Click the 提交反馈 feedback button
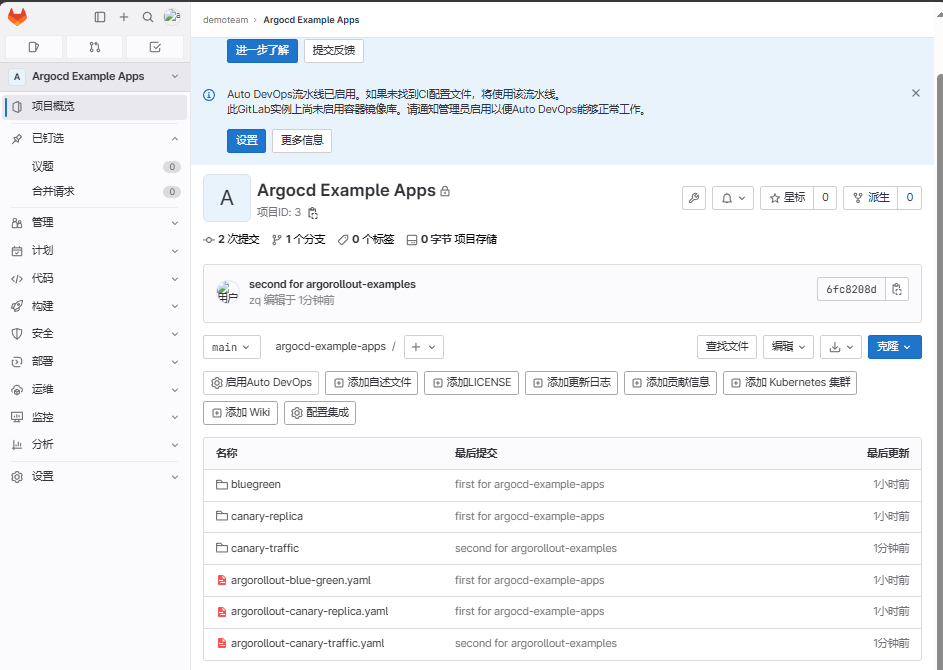The width and height of the screenshot is (943, 670). tap(334, 50)
